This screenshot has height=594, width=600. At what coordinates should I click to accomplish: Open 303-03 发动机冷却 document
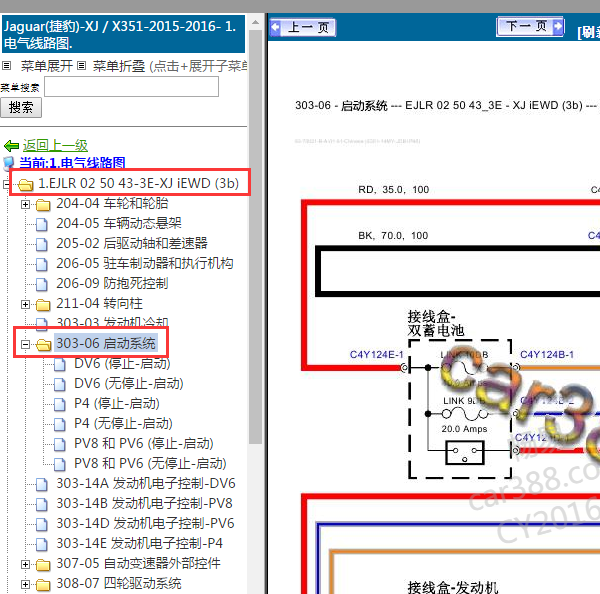click(x=112, y=322)
